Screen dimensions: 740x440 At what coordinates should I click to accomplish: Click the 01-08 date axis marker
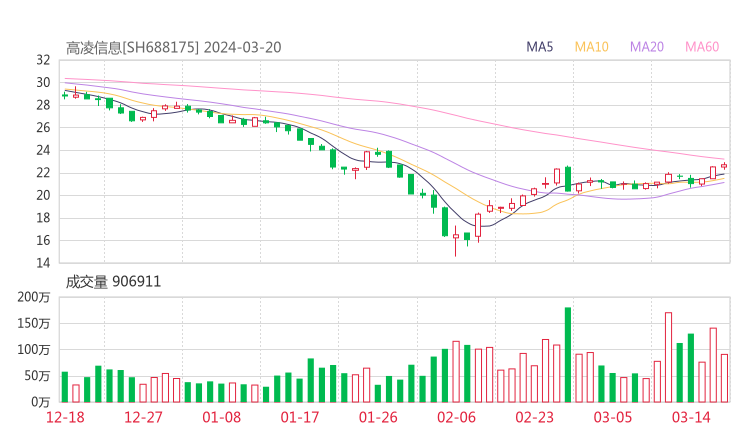[x=221, y=417]
